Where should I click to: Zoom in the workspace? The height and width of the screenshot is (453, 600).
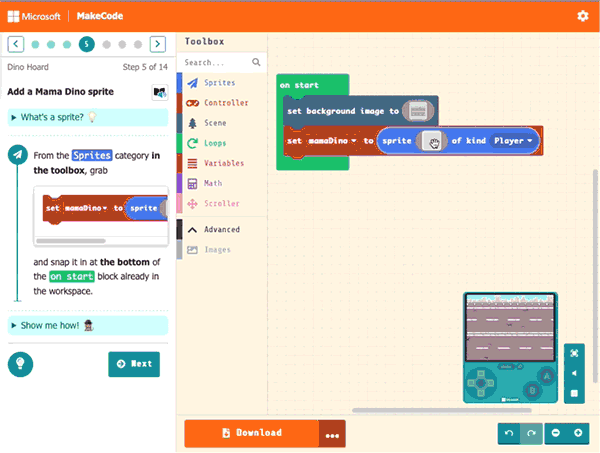point(578,433)
